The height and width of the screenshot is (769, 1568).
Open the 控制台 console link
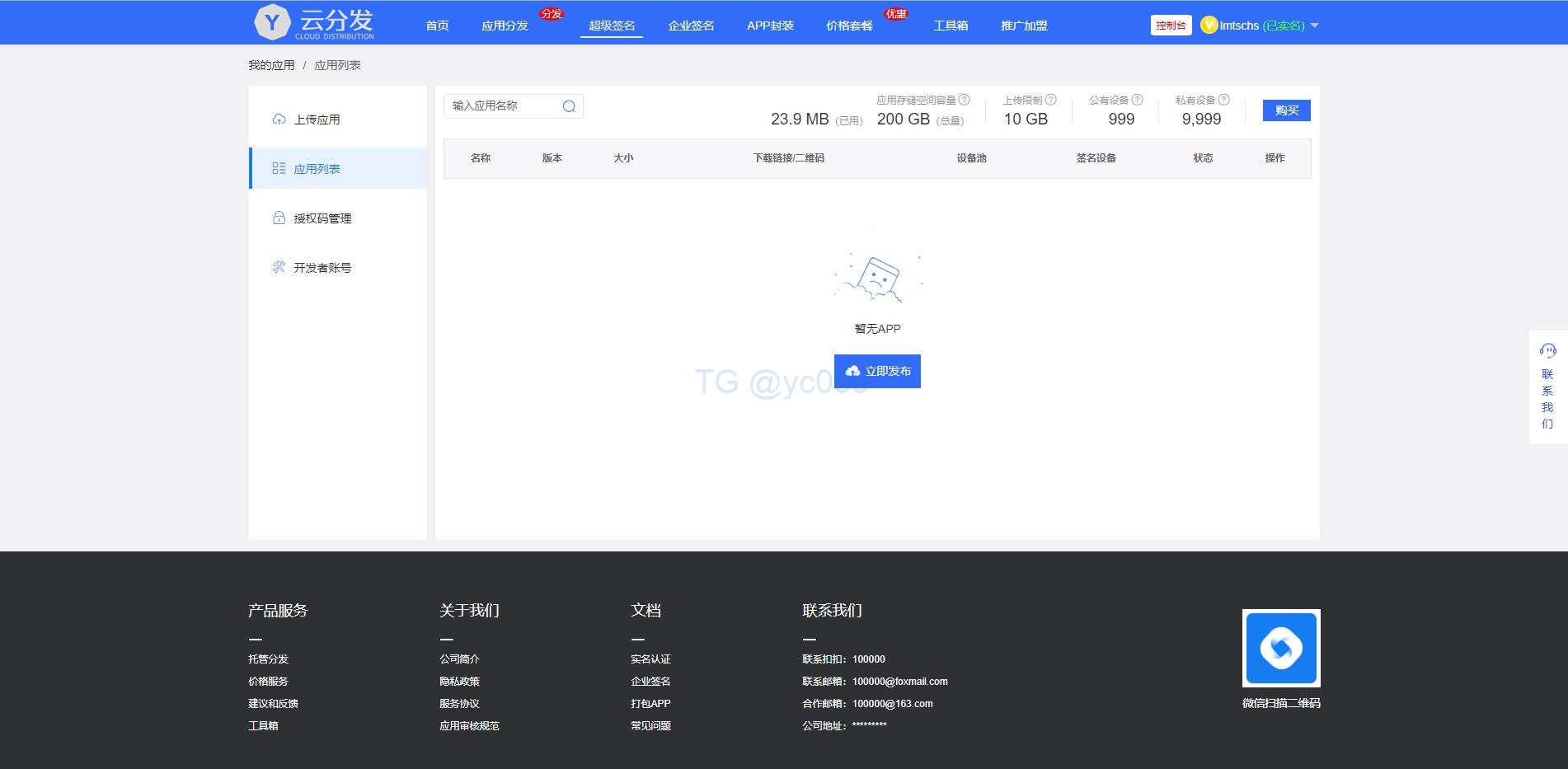pos(1171,25)
